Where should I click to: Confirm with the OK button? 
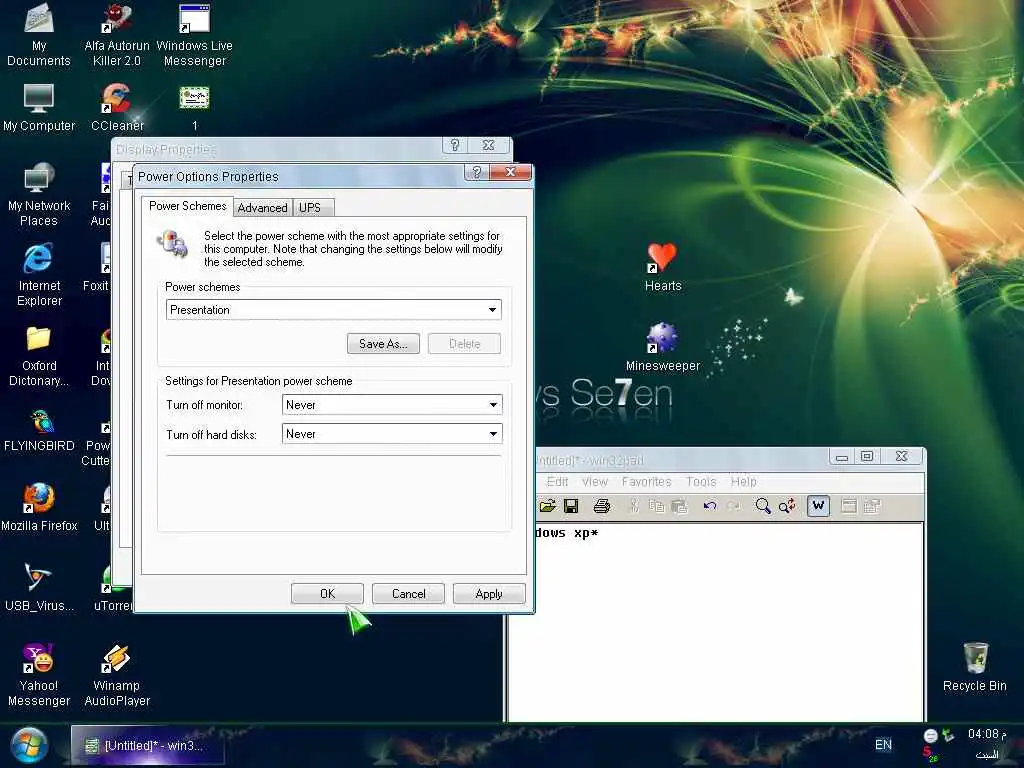[x=327, y=594]
